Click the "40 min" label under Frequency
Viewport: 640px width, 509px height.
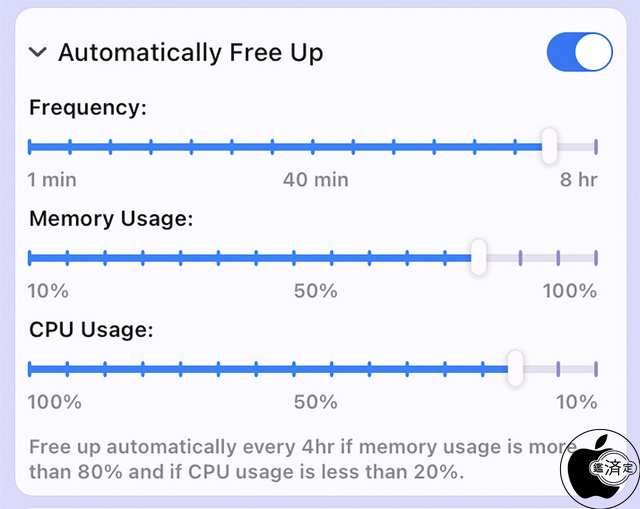(315, 180)
